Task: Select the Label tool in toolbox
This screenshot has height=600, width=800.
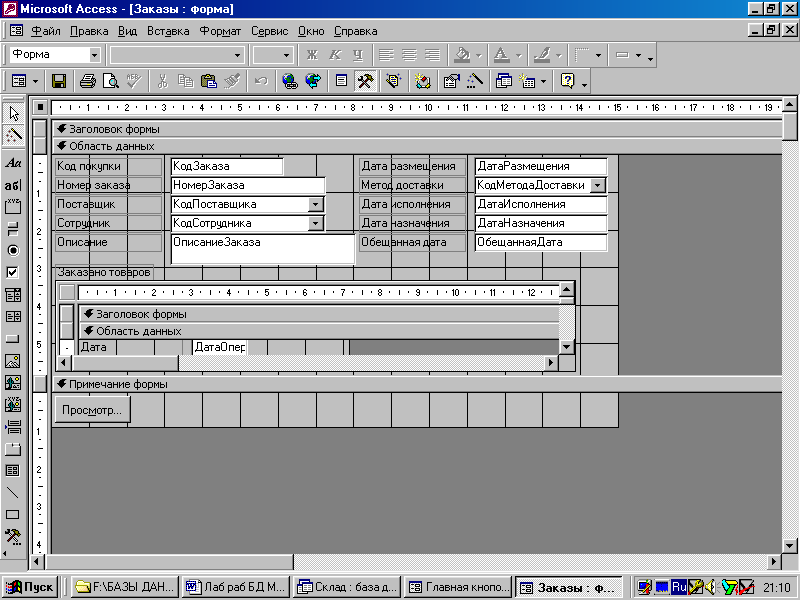Action: click(13, 162)
